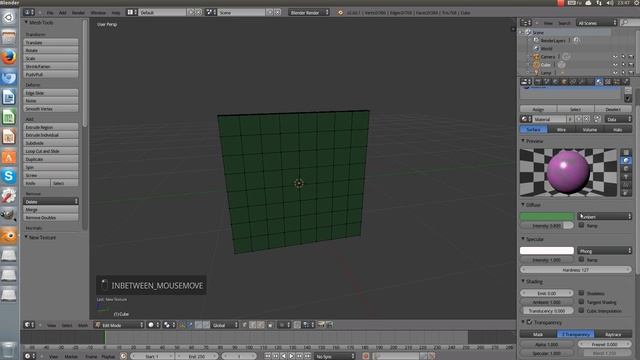The height and width of the screenshot is (360, 640).
Task: Click the Remove Doubles button
Action: click(x=51, y=218)
